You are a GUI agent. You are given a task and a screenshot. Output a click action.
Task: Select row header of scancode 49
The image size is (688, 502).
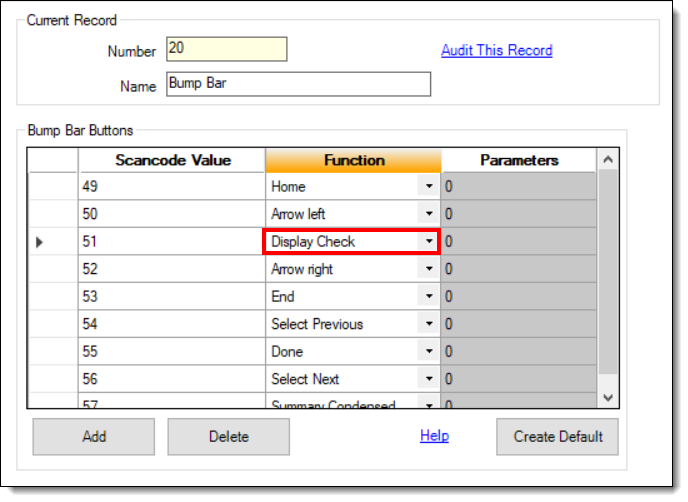(53, 186)
